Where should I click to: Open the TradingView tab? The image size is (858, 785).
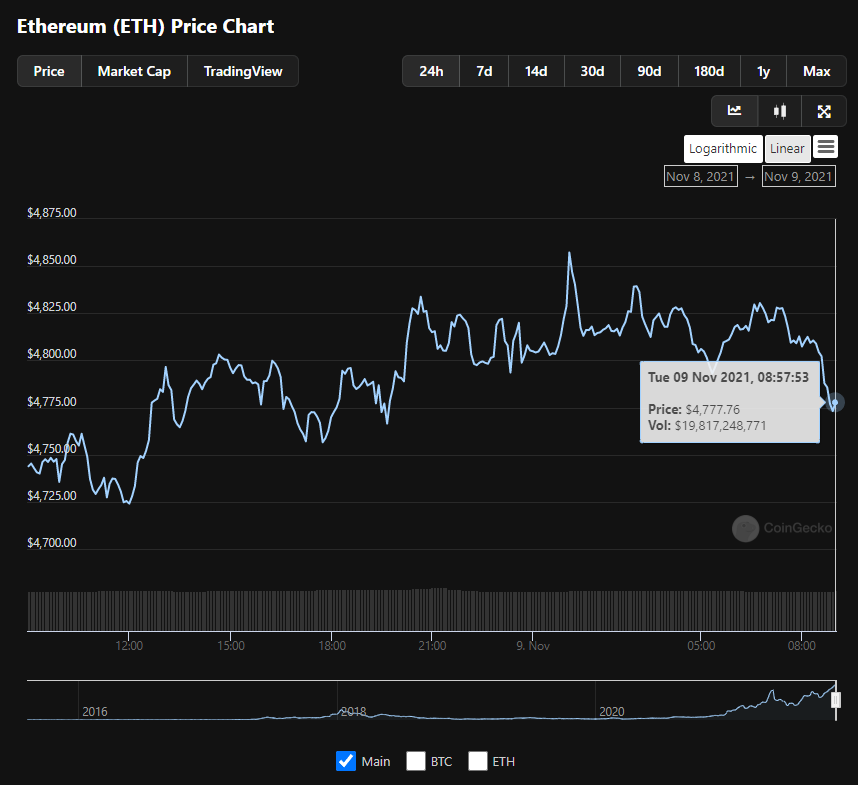coord(243,71)
